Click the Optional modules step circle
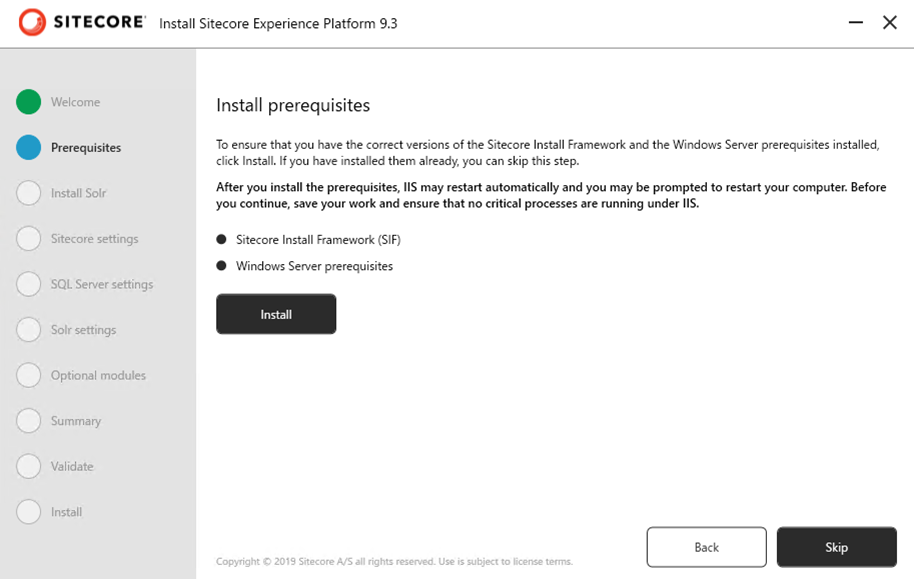This screenshot has height=579, width=914. click(29, 375)
